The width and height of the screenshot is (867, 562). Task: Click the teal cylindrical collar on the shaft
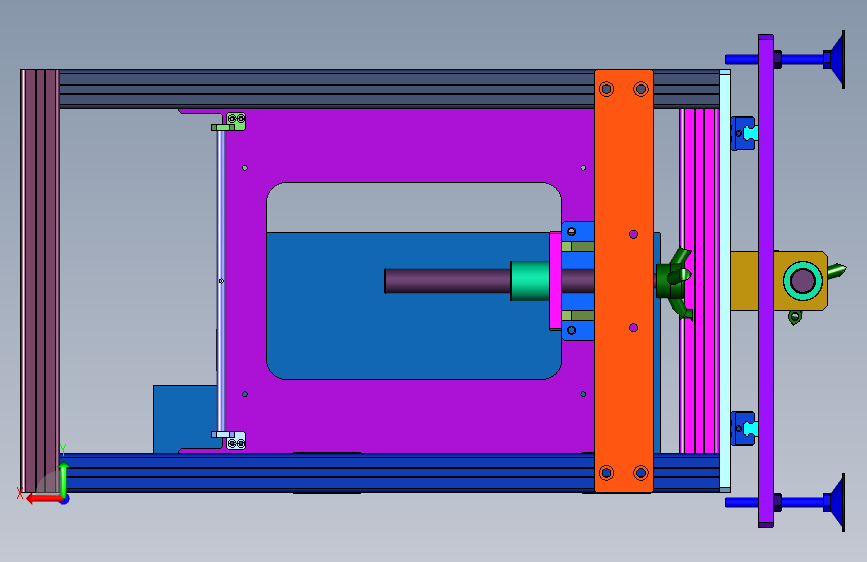(x=530, y=281)
